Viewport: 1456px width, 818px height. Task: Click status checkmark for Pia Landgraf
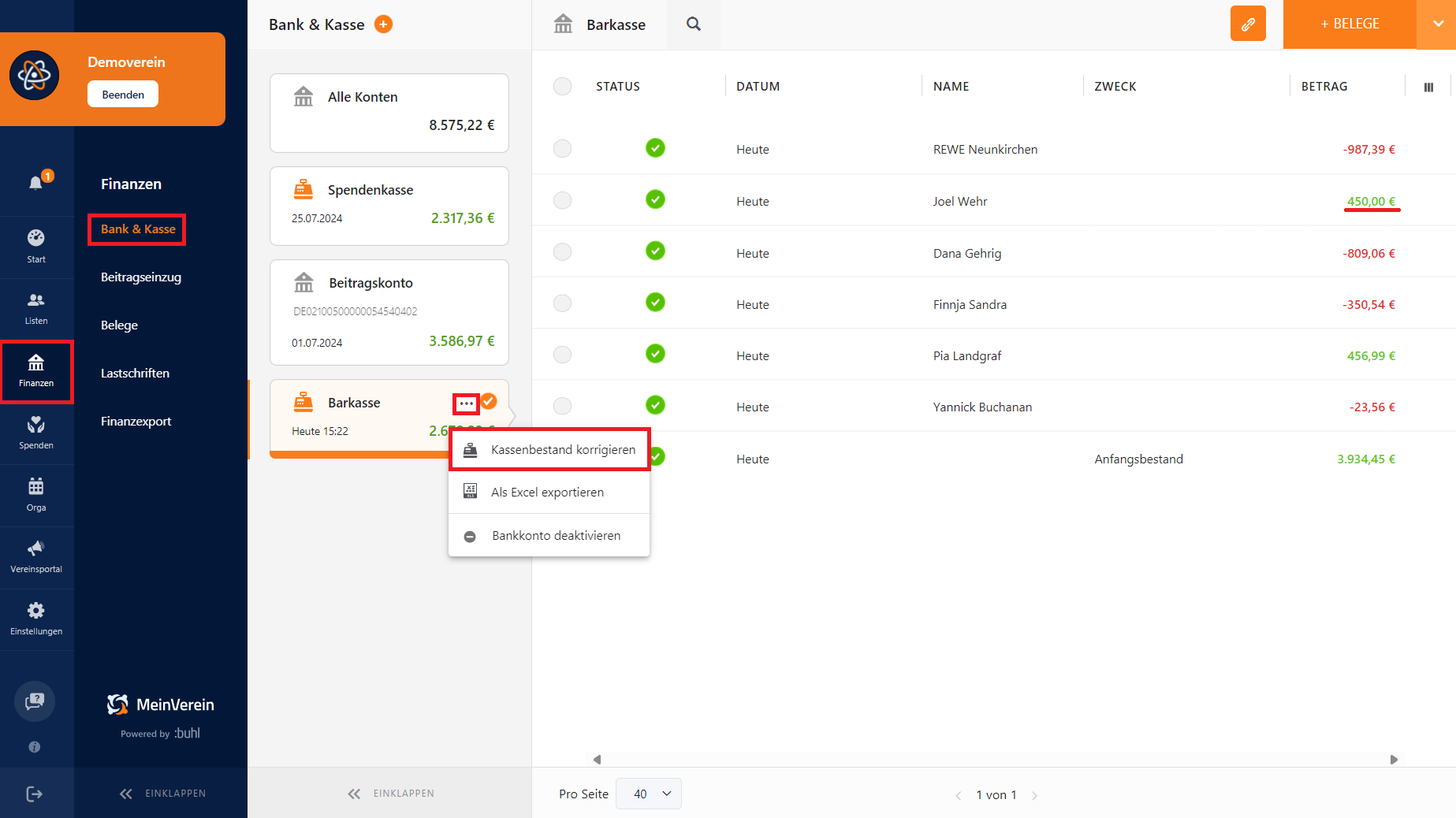[x=655, y=354]
